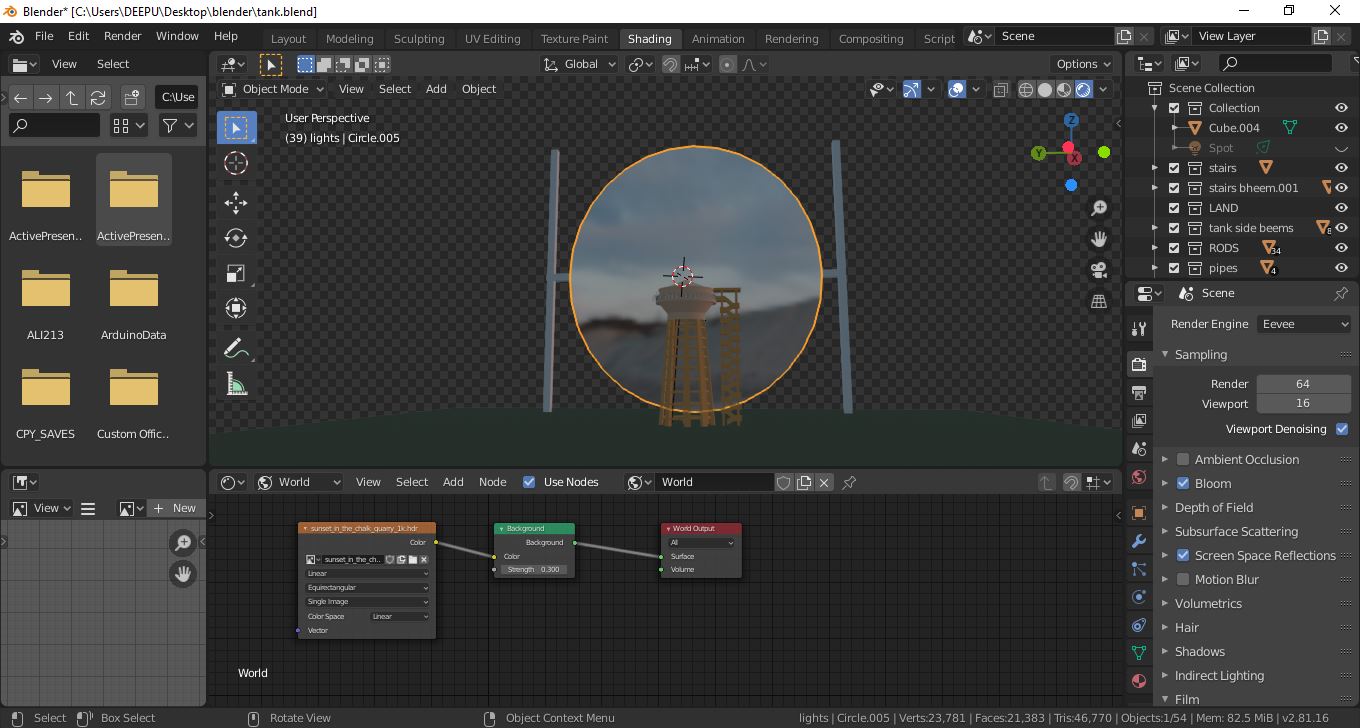This screenshot has height=728, width=1360.
Task: Switch to solid viewport shading
Action: 1045,89
